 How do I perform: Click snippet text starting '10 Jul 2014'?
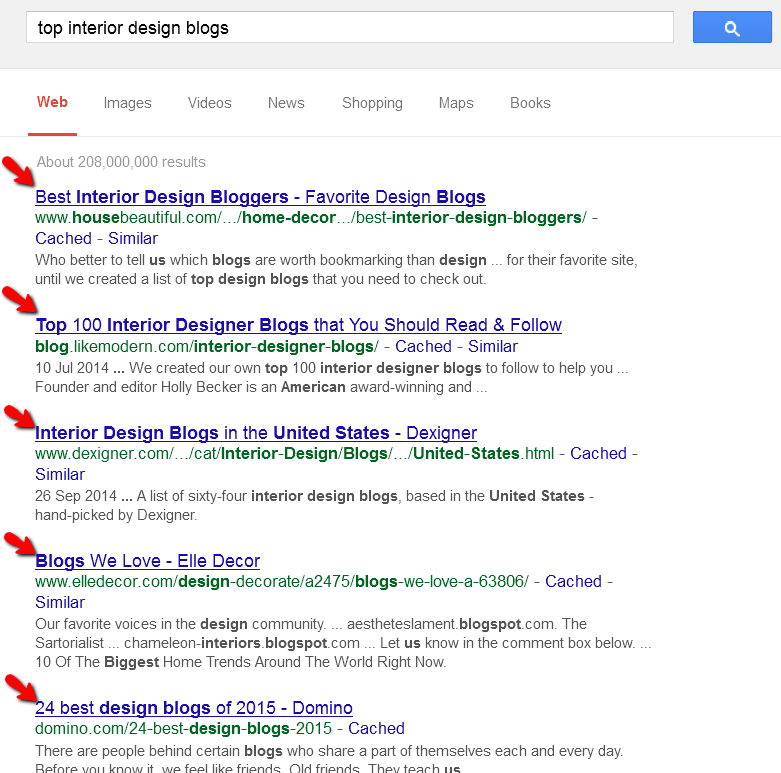coord(332,378)
